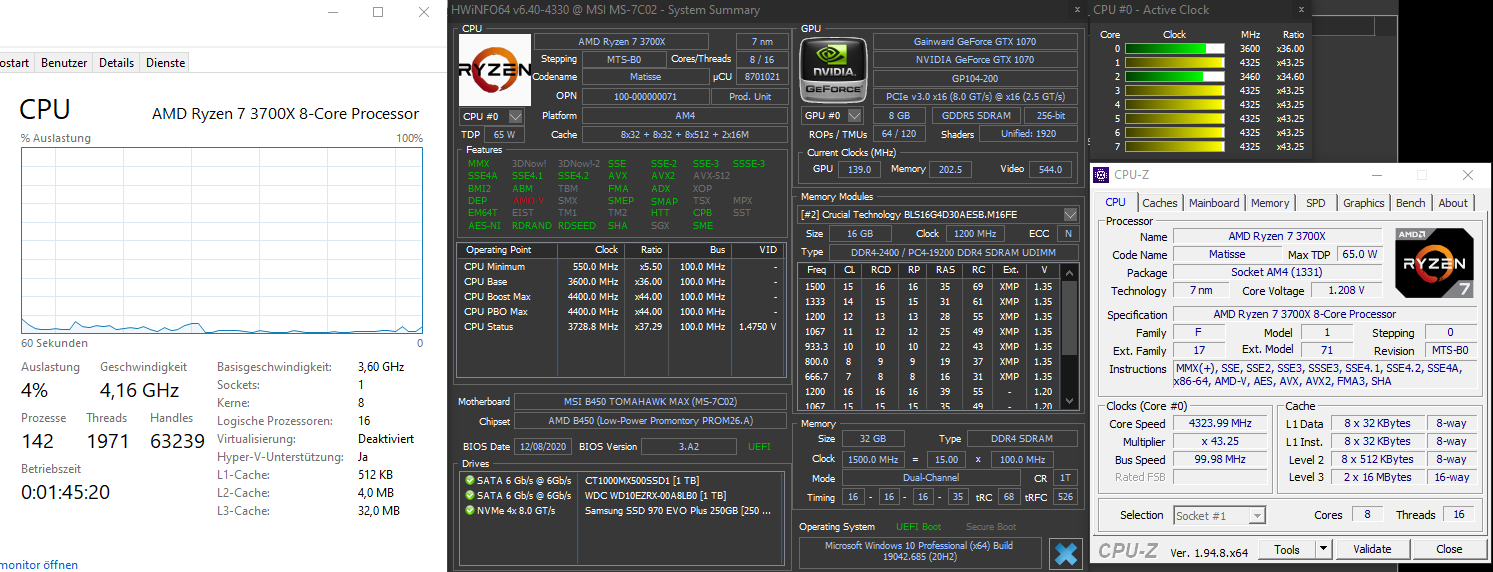Click the green 'UEFI Boot' label

coord(918,527)
